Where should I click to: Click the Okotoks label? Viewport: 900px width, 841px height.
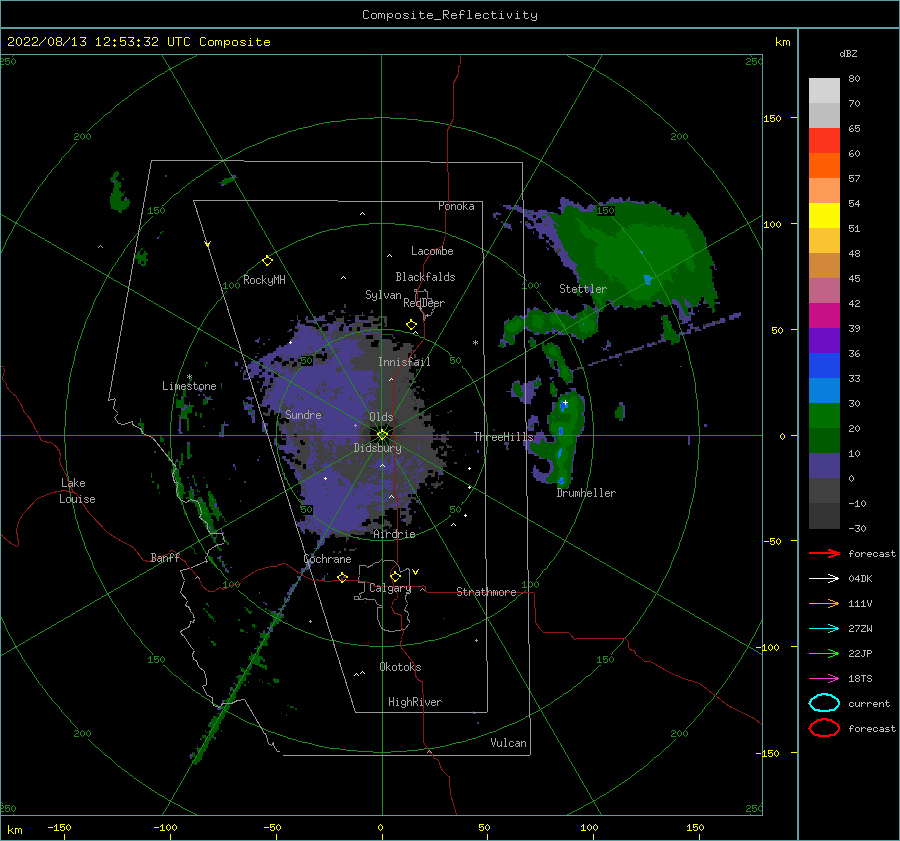point(400,667)
